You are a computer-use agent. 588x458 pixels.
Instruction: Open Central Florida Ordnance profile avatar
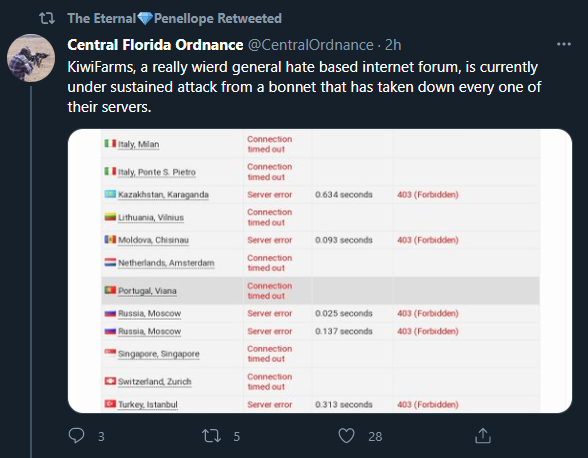(x=31, y=58)
